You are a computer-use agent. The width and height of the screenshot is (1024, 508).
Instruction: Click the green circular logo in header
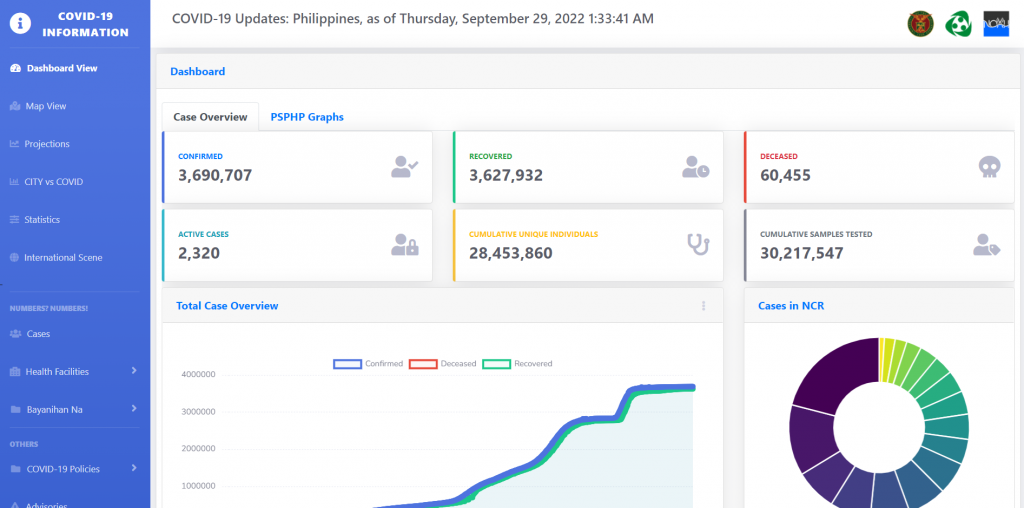(x=958, y=24)
